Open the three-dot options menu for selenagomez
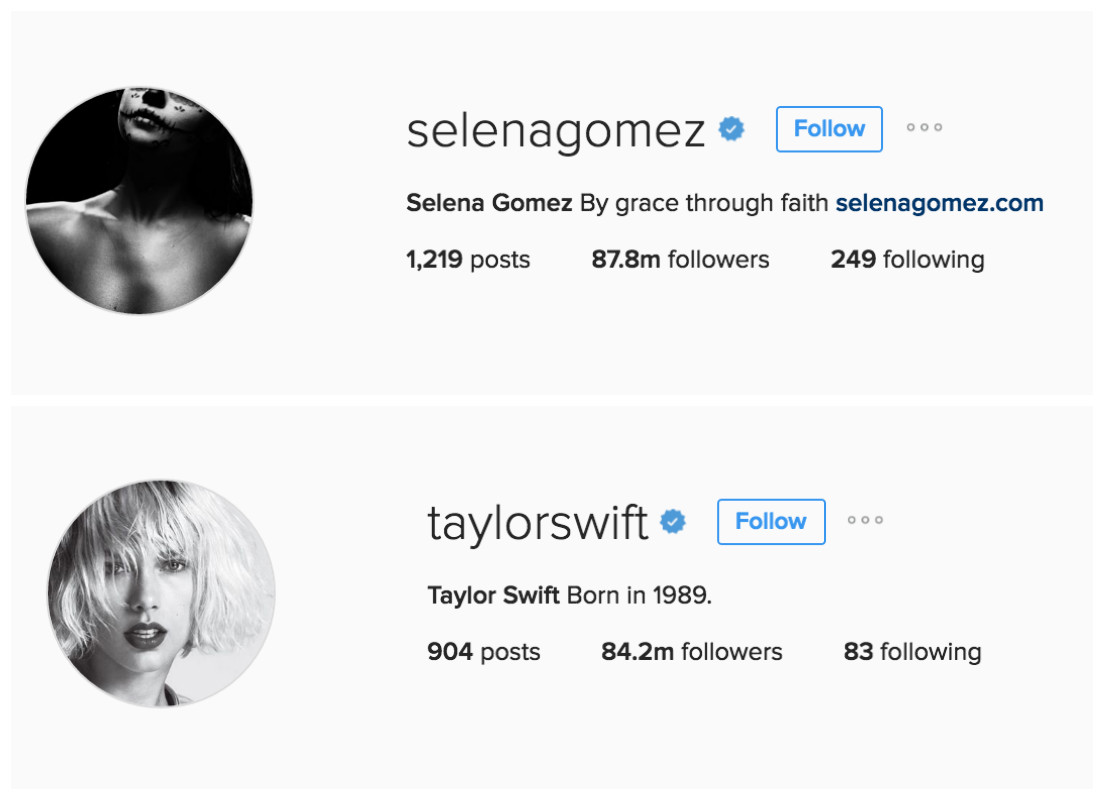This screenshot has width=1104, height=800. [924, 127]
